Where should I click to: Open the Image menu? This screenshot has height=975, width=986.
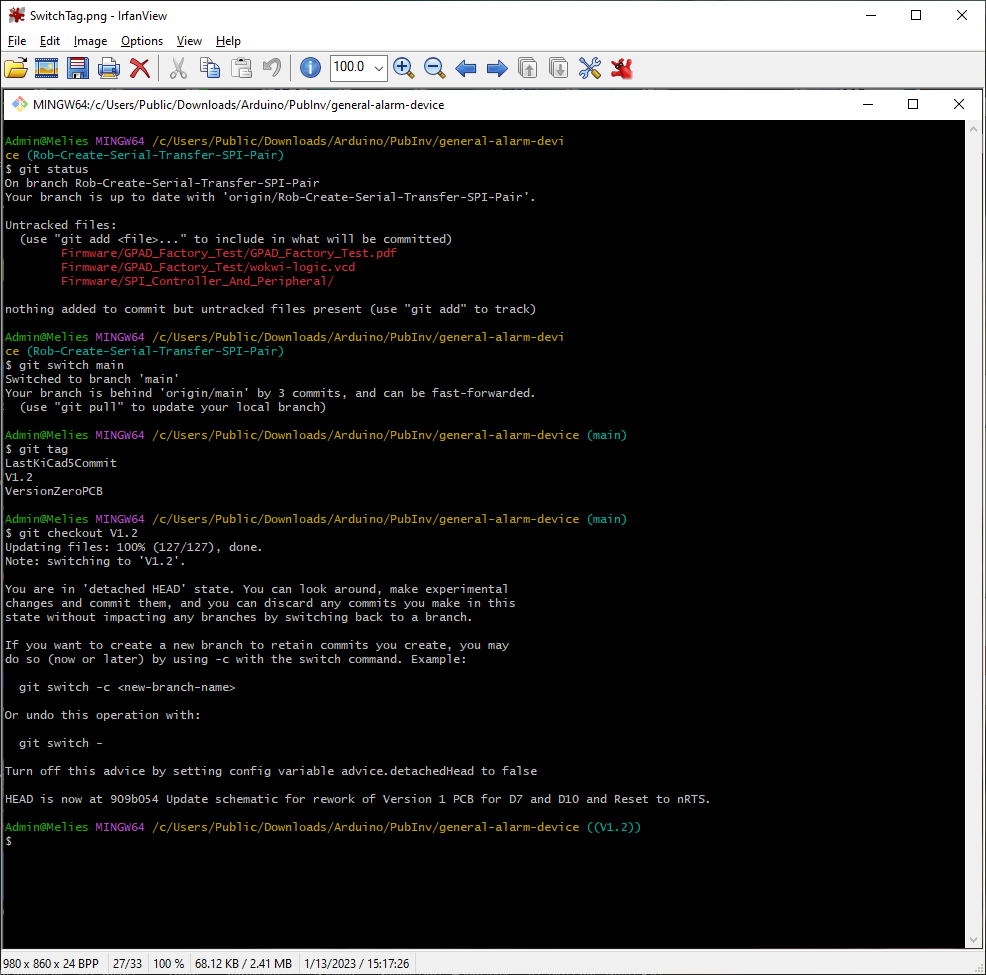point(90,41)
